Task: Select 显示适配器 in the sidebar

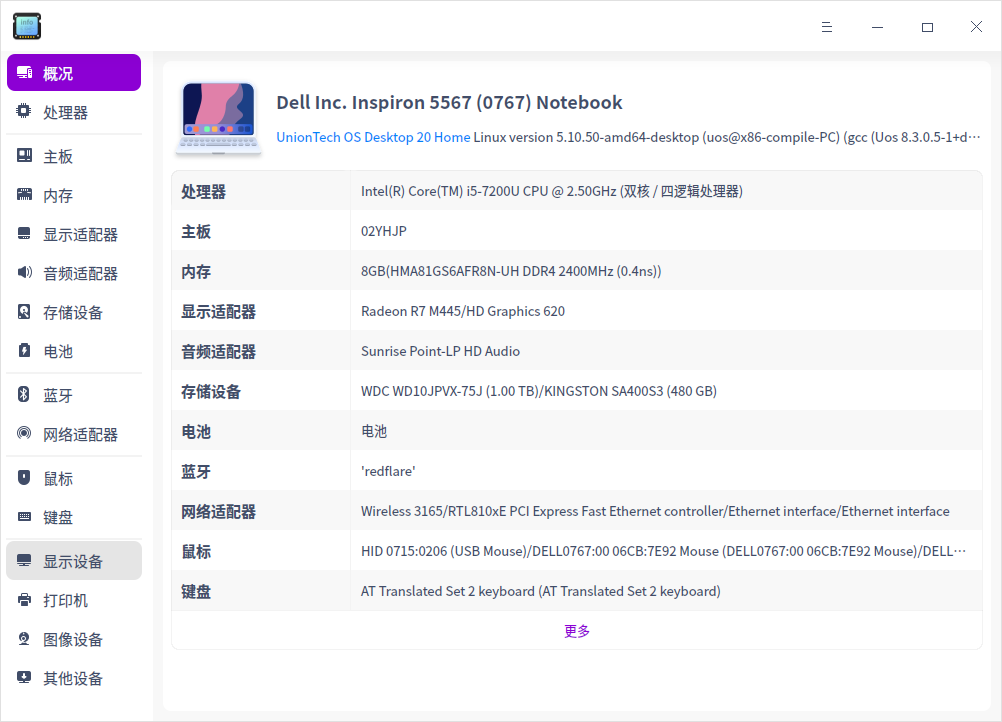Action: pyautogui.click(x=74, y=234)
